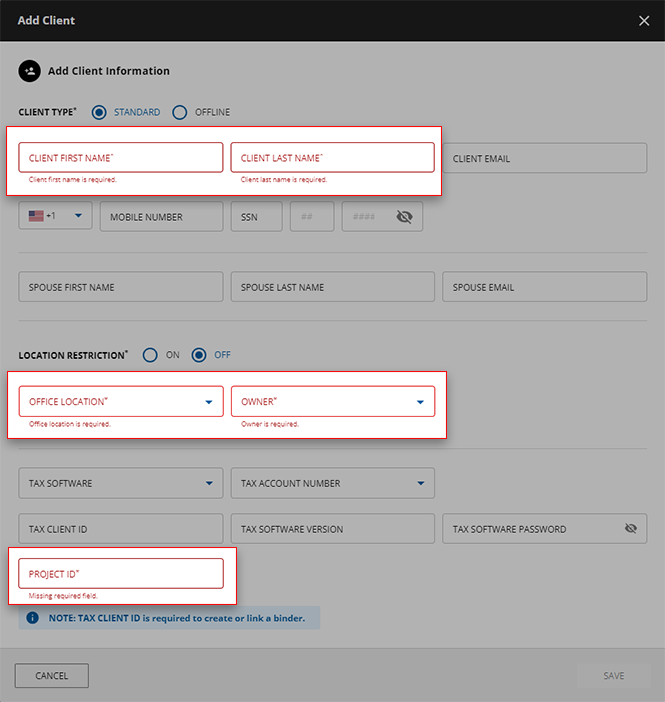
Task: Click the US flag country icon
Action: [x=36, y=216]
